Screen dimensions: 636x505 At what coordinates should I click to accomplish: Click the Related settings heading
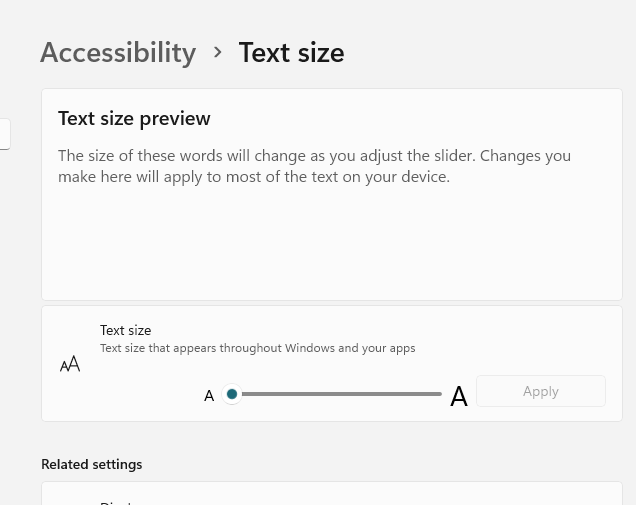point(92,464)
